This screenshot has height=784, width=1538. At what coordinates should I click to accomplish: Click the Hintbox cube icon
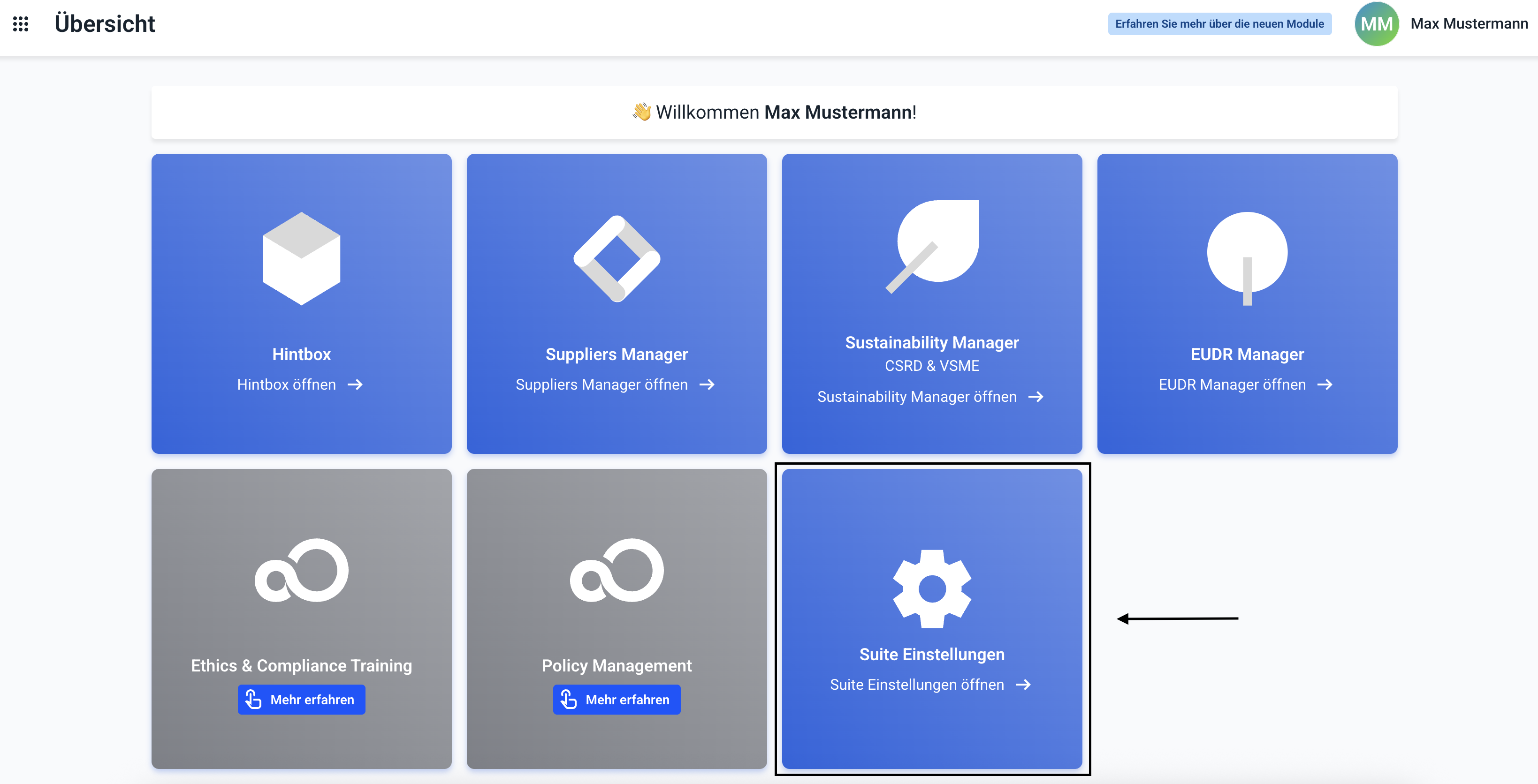tap(302, 258)
